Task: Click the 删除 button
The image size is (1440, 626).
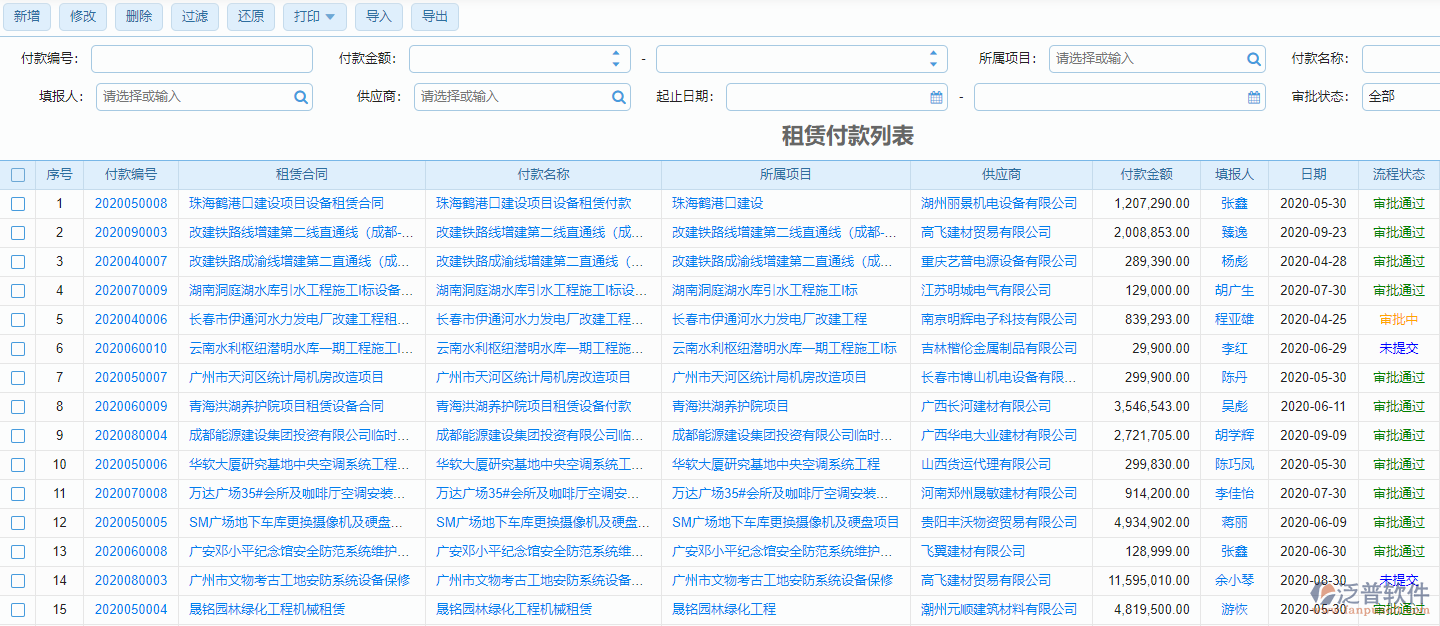Action: click(138, 16)
